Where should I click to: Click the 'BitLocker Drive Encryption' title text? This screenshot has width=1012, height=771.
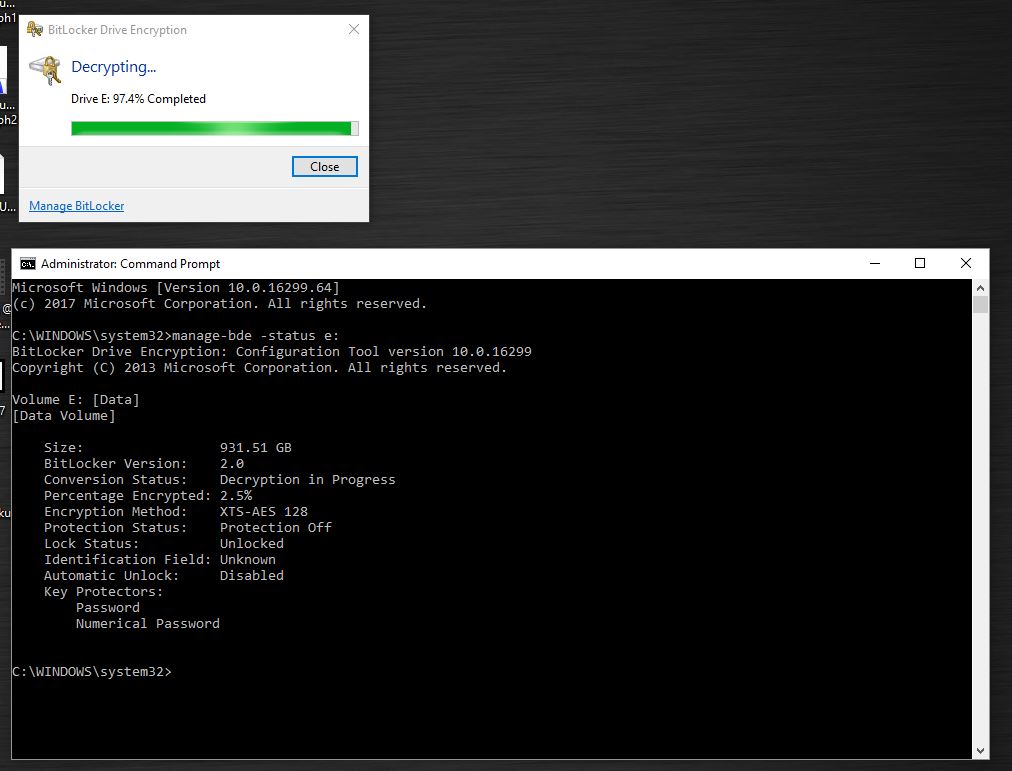click(117, 30)
